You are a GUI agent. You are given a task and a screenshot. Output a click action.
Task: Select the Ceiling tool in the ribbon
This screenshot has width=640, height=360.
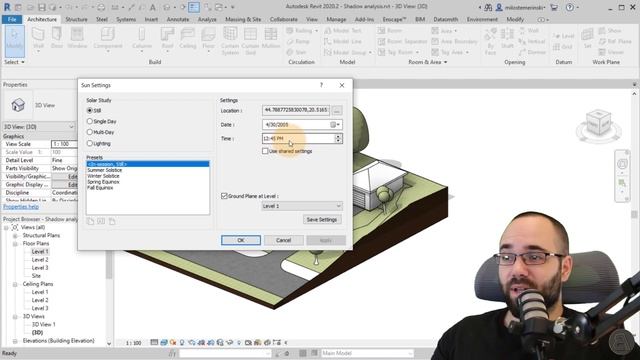187,38
